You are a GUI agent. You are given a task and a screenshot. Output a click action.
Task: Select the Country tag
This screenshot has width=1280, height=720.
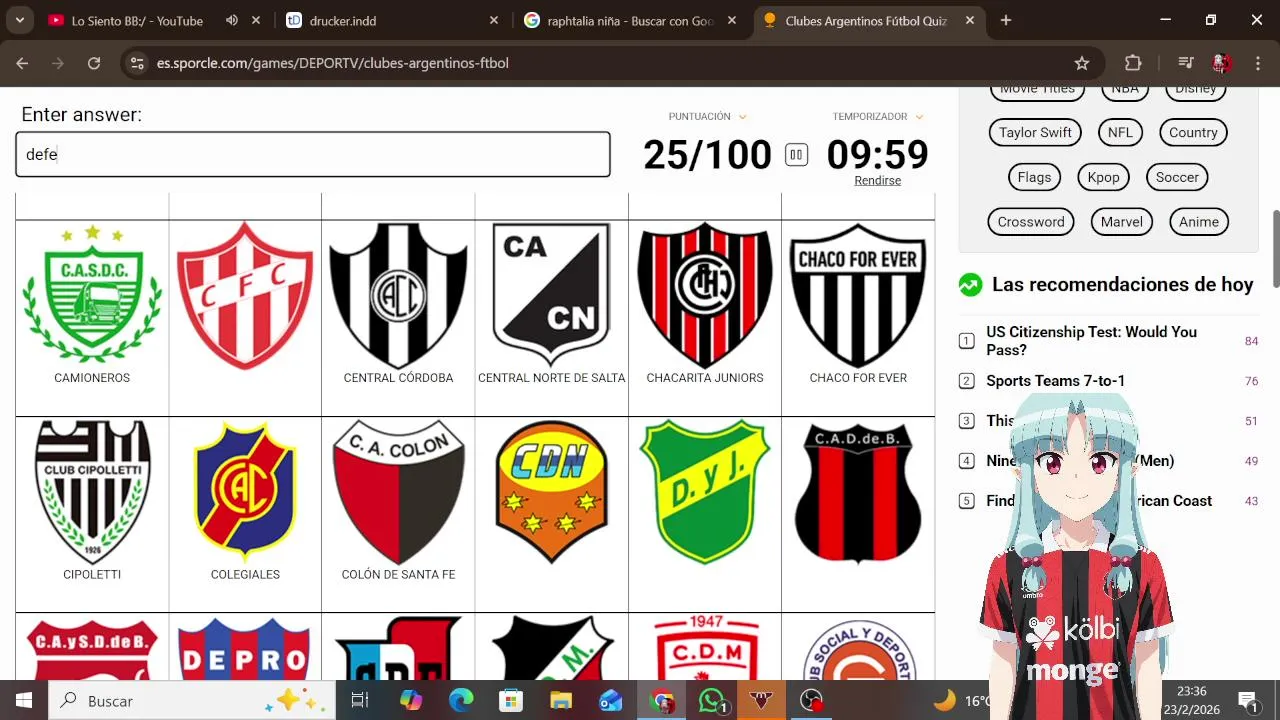pos(1193,133)
